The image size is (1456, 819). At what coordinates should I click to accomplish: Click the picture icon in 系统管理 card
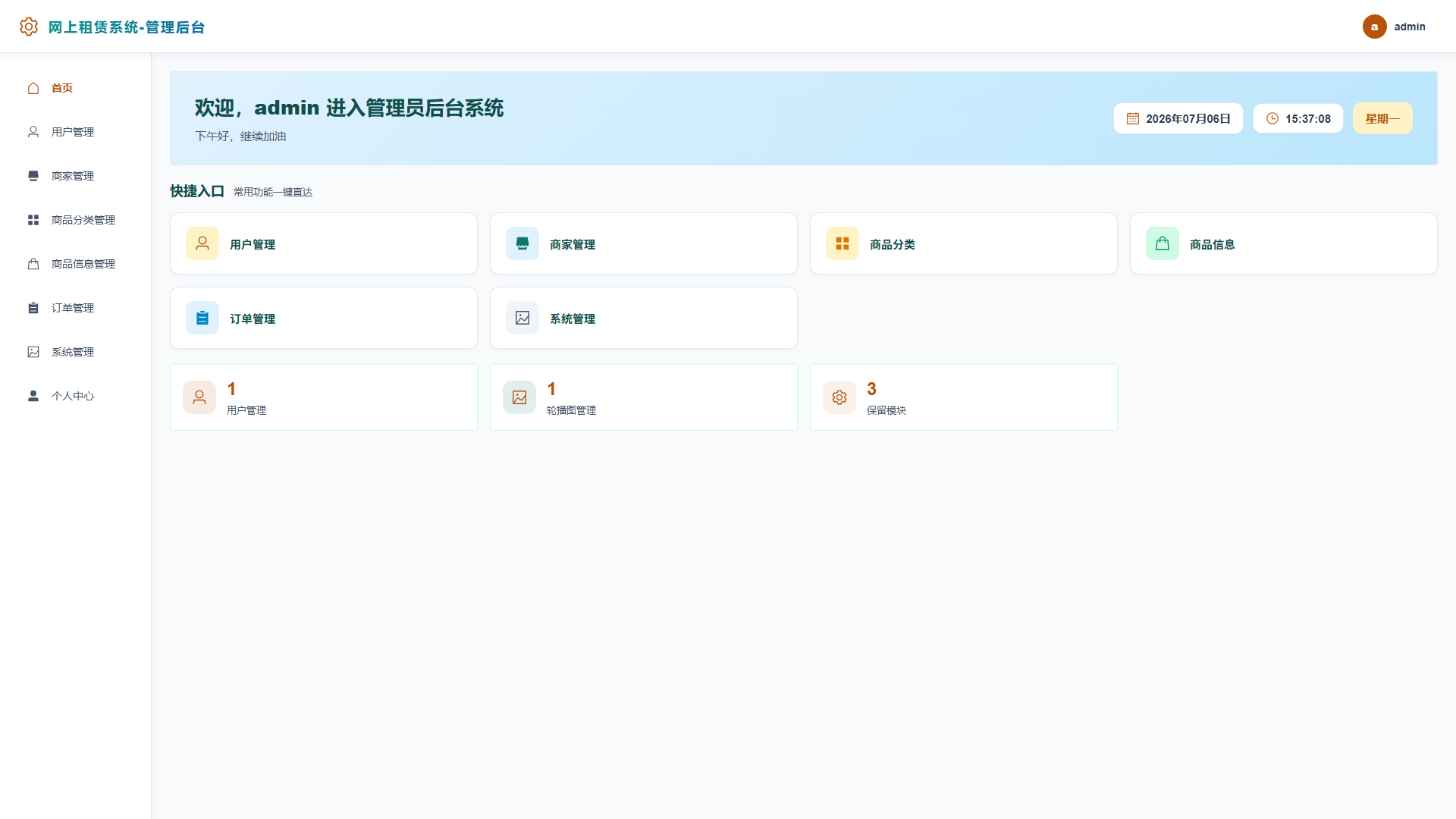tap(522, 318)
